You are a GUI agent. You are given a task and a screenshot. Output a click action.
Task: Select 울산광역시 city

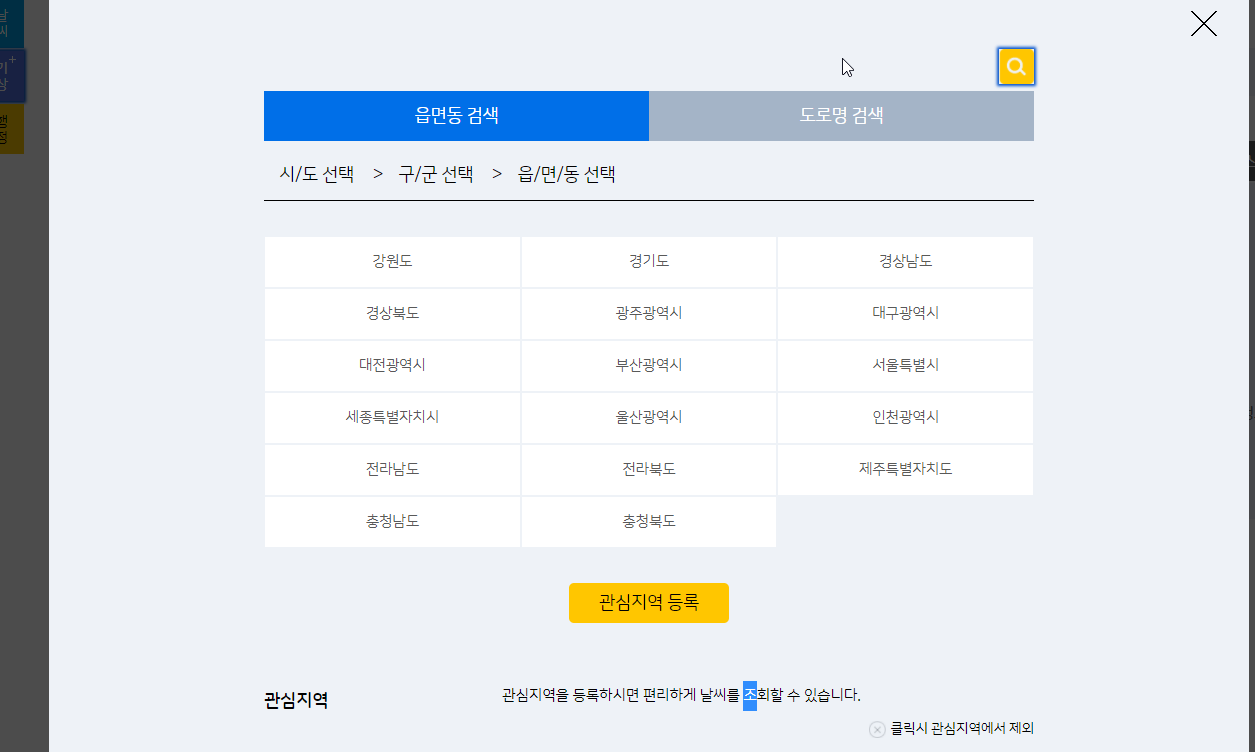pos(649,418)
